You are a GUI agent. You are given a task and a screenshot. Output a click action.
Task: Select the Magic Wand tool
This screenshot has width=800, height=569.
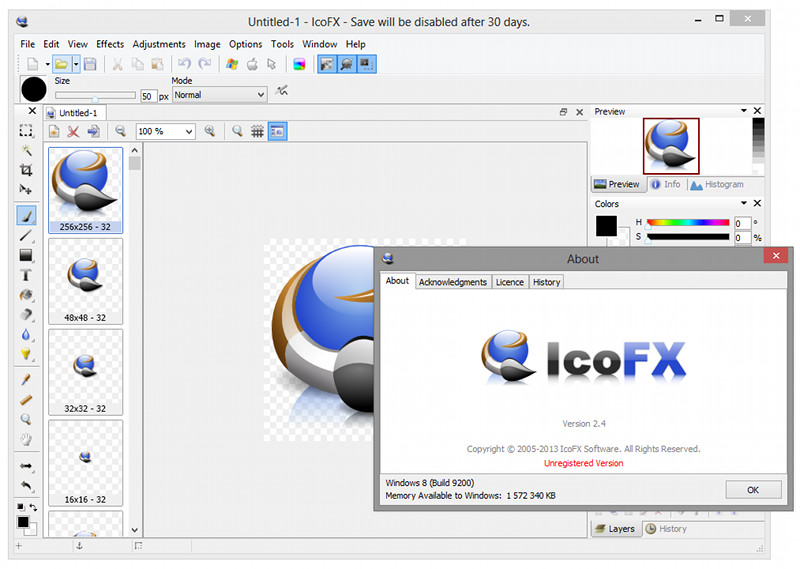click(26, 150)
